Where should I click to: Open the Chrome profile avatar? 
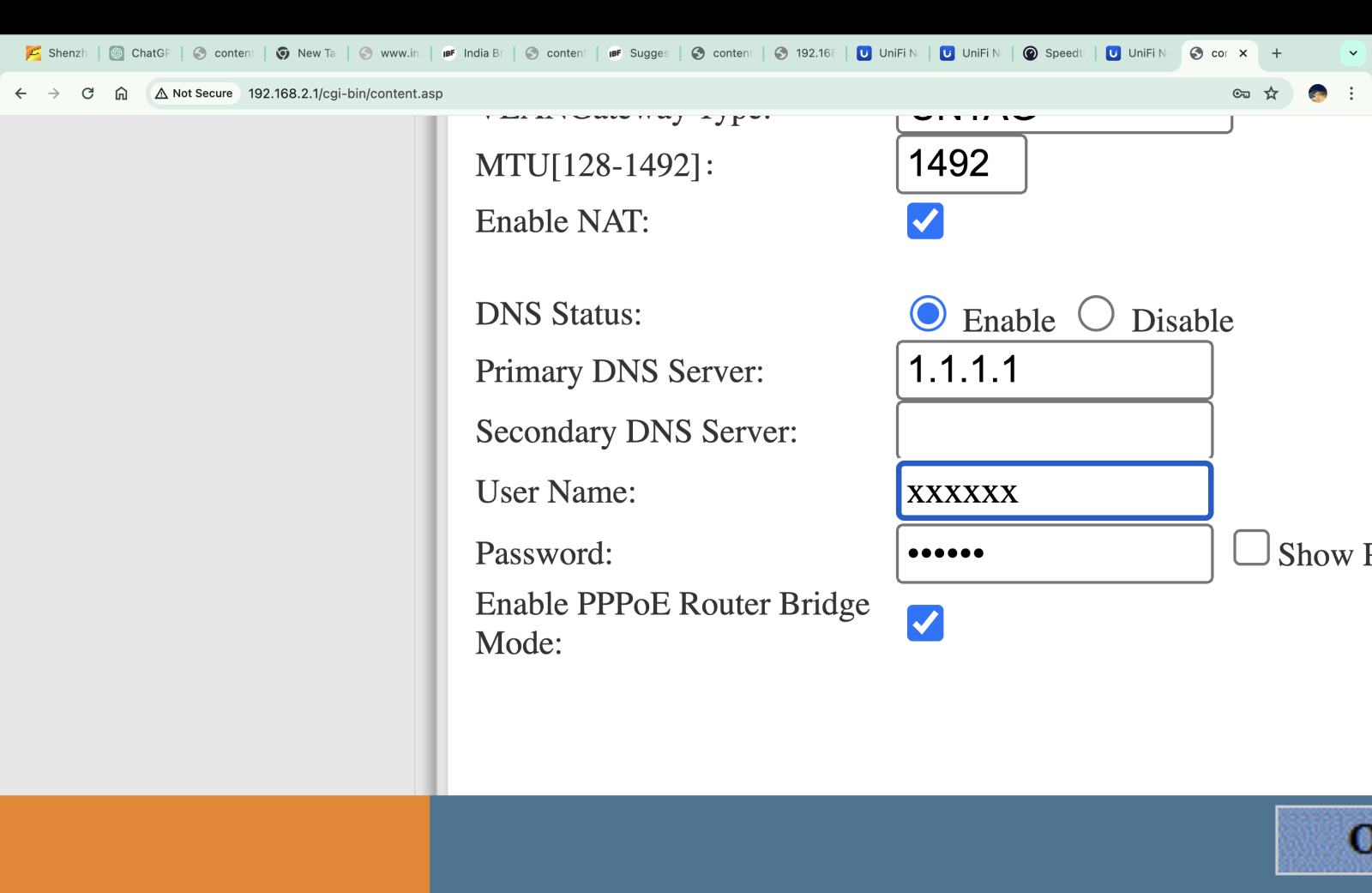point(1318,94)
